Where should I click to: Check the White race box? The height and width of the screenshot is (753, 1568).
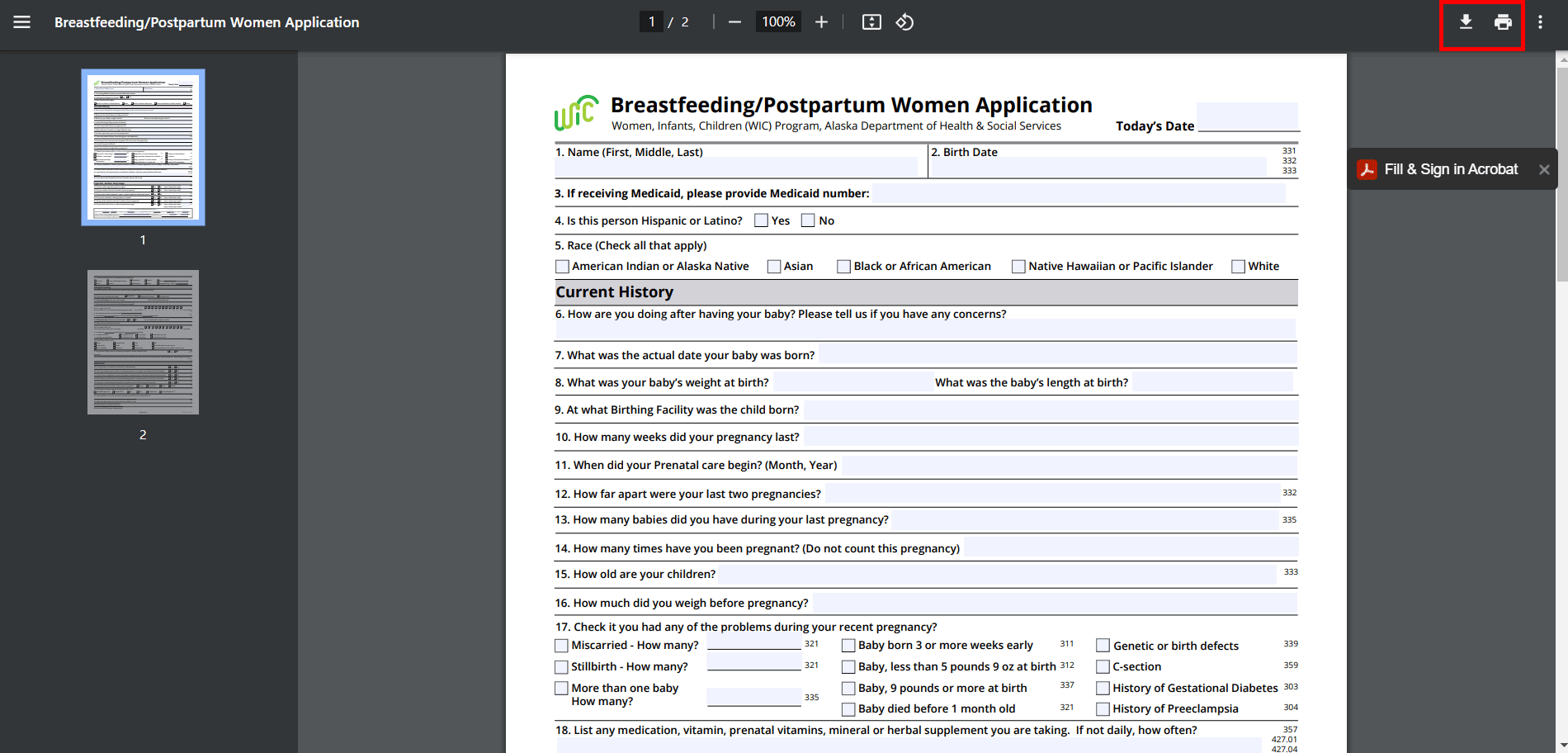click(x=1238, y=267)
